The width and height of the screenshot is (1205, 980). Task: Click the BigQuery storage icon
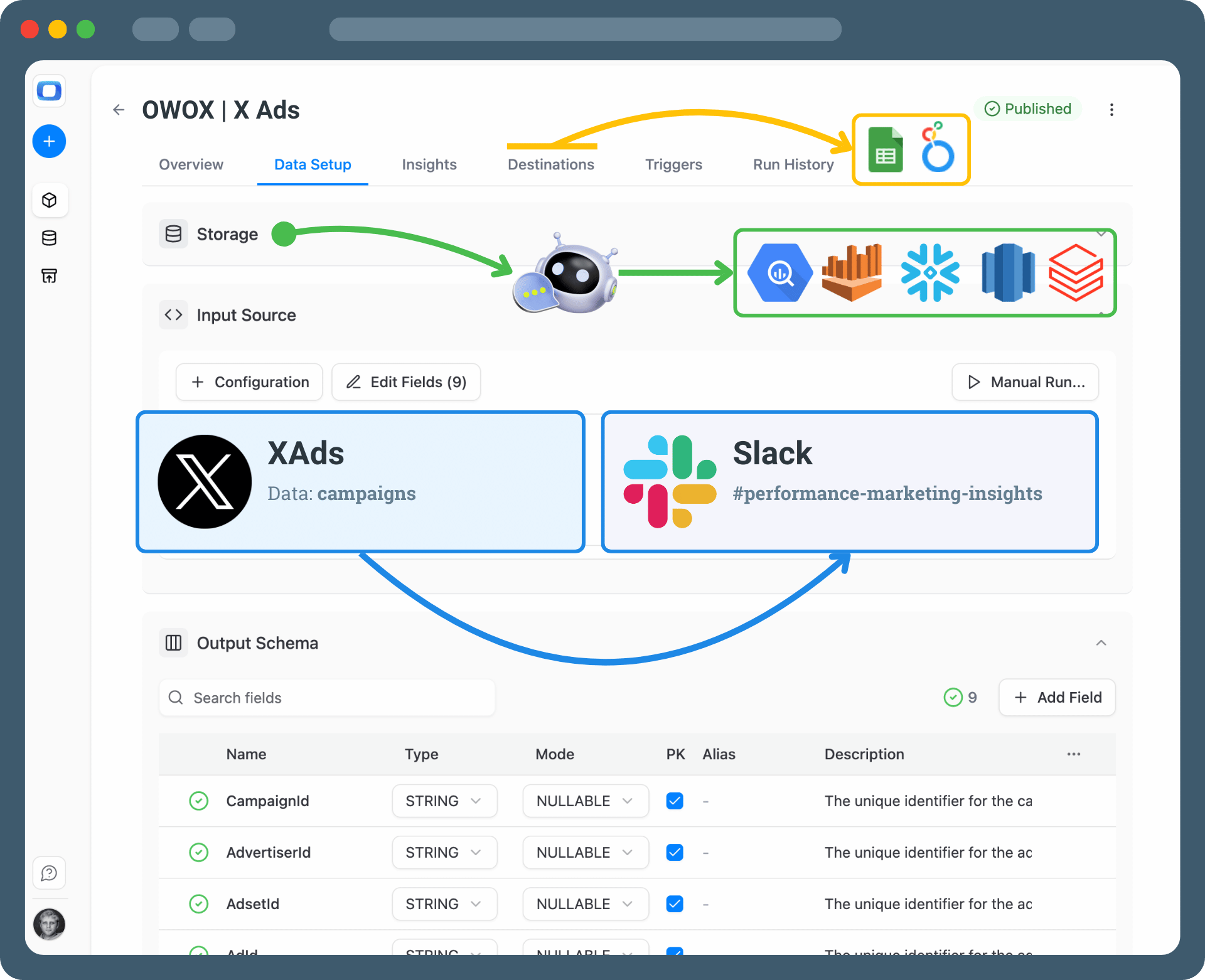(x=780, y=273)
